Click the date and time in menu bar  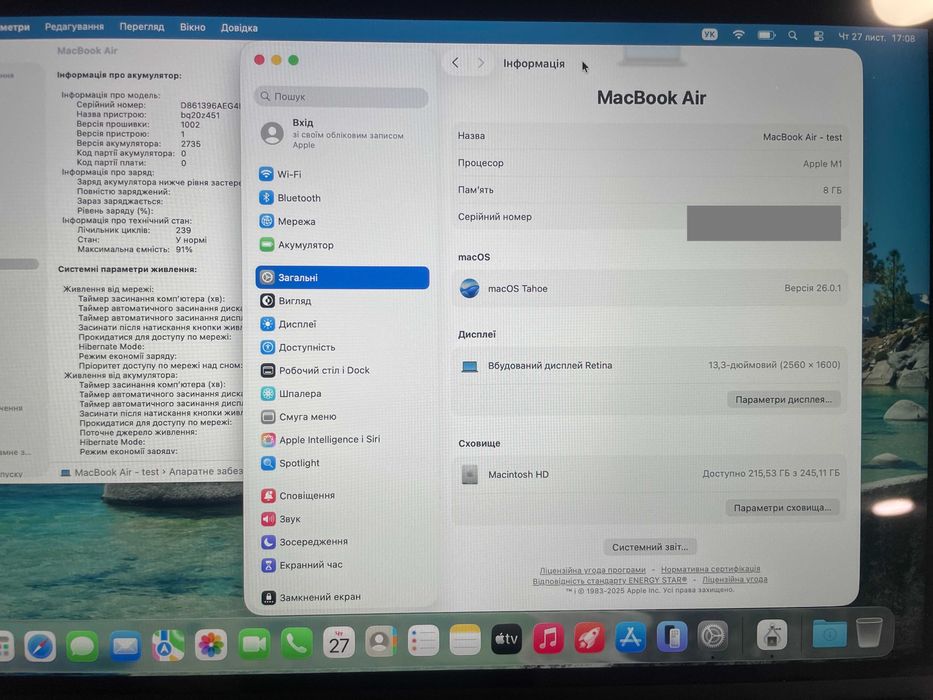pyautogui.click(x=876, y=38)
